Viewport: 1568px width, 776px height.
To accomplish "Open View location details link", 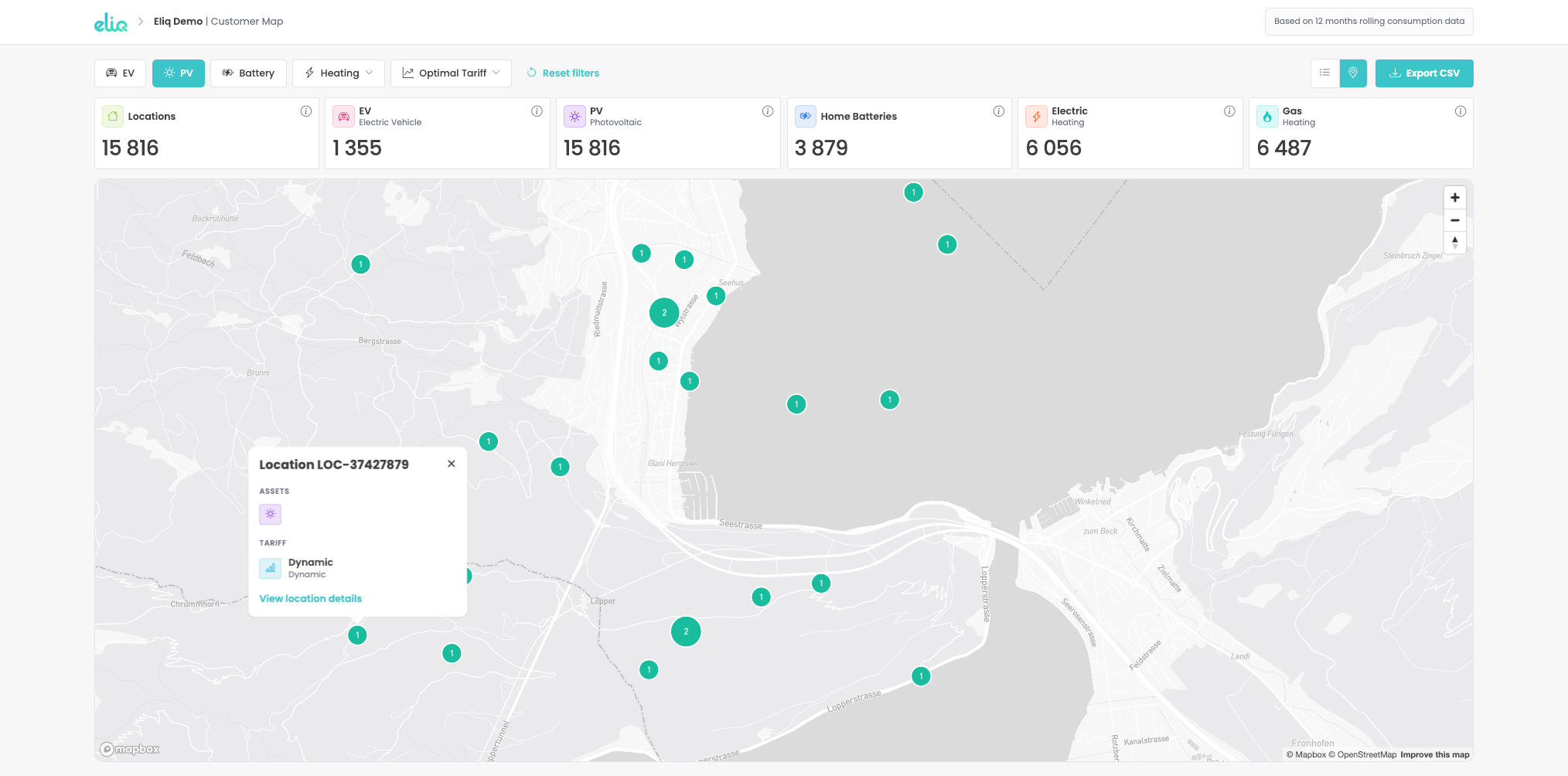I will point(310,598).
